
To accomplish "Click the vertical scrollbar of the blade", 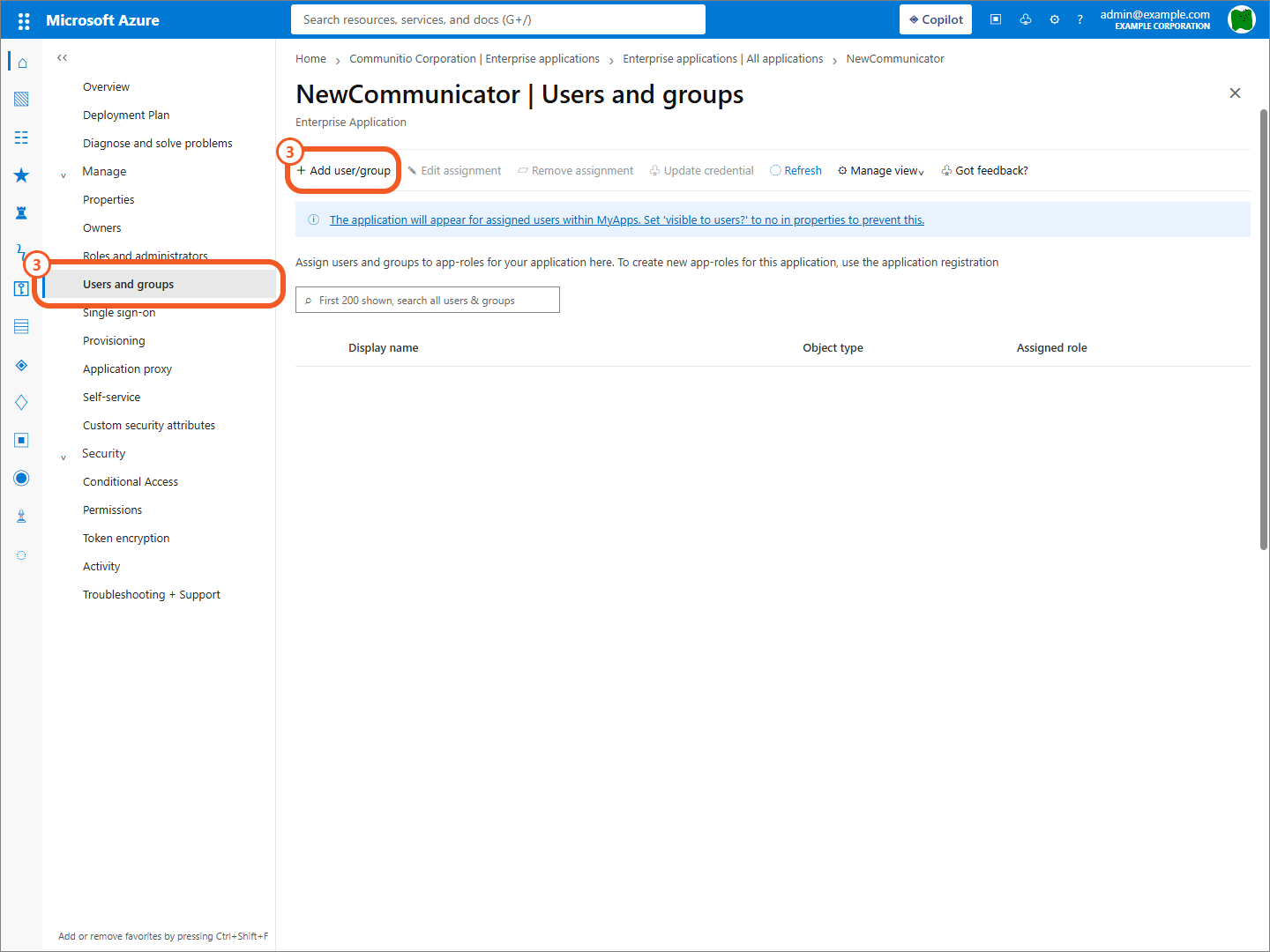I will click(1263, 331).
